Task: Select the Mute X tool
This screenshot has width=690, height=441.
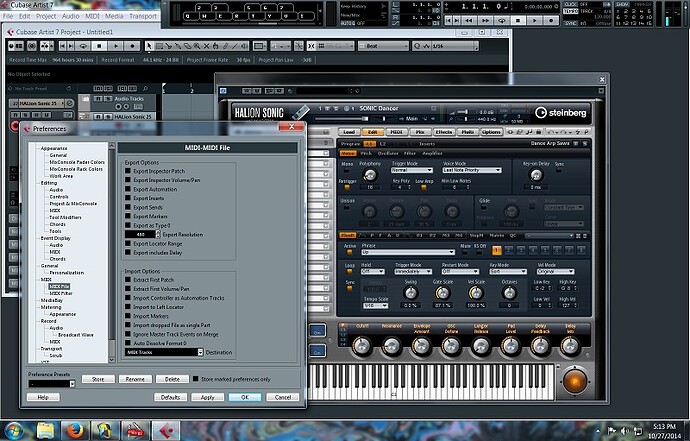Action: click(x=206, y=46)
